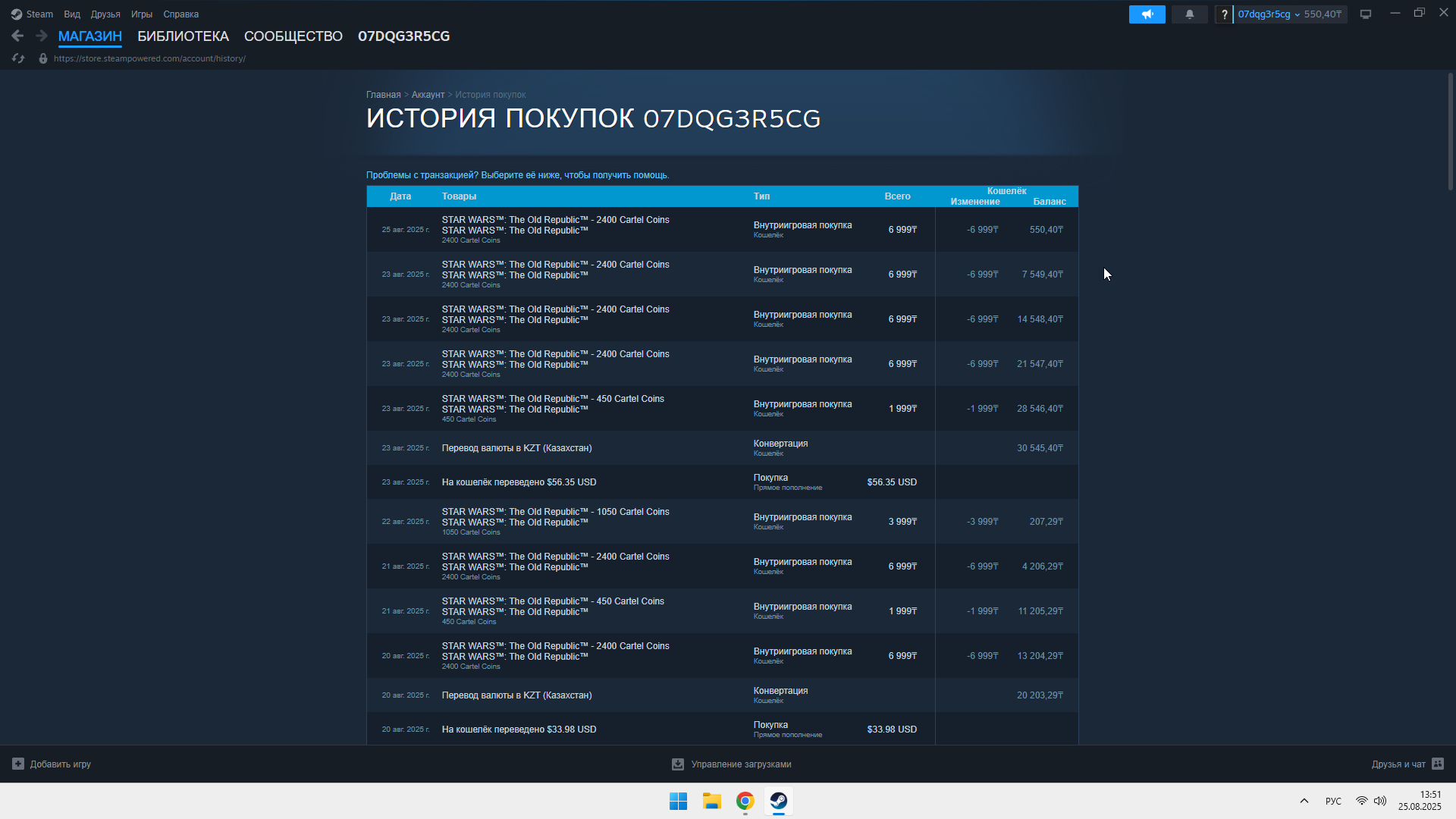Click the Дата column header
Image resolution: width=1456 pixels, height=819 pixels.
pos(400,196)
